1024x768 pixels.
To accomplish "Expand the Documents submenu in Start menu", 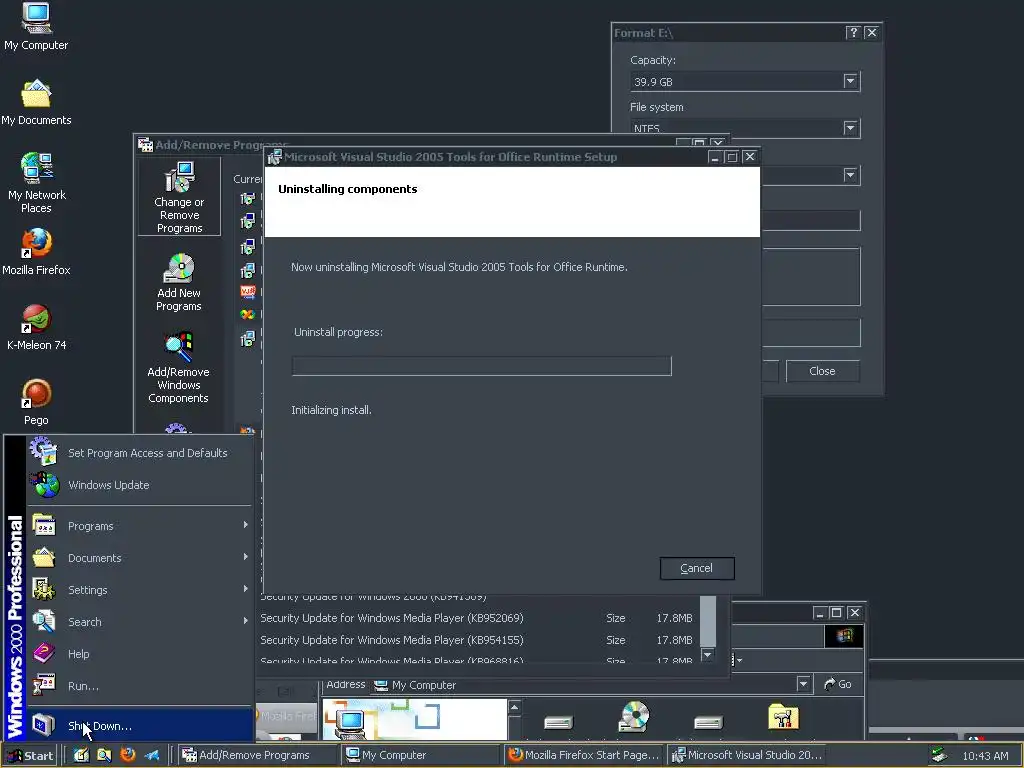I will tap(140, 558).
